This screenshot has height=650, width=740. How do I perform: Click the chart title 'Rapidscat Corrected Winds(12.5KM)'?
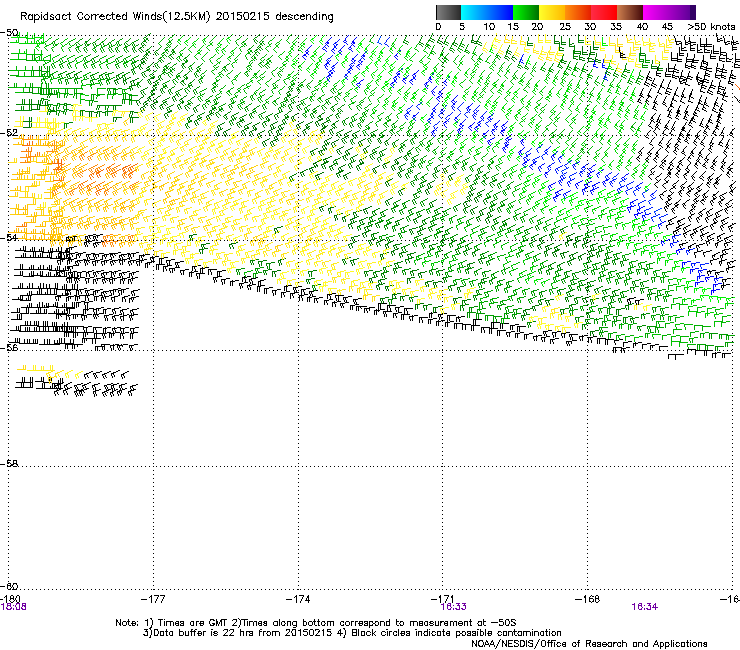point(115,17)
